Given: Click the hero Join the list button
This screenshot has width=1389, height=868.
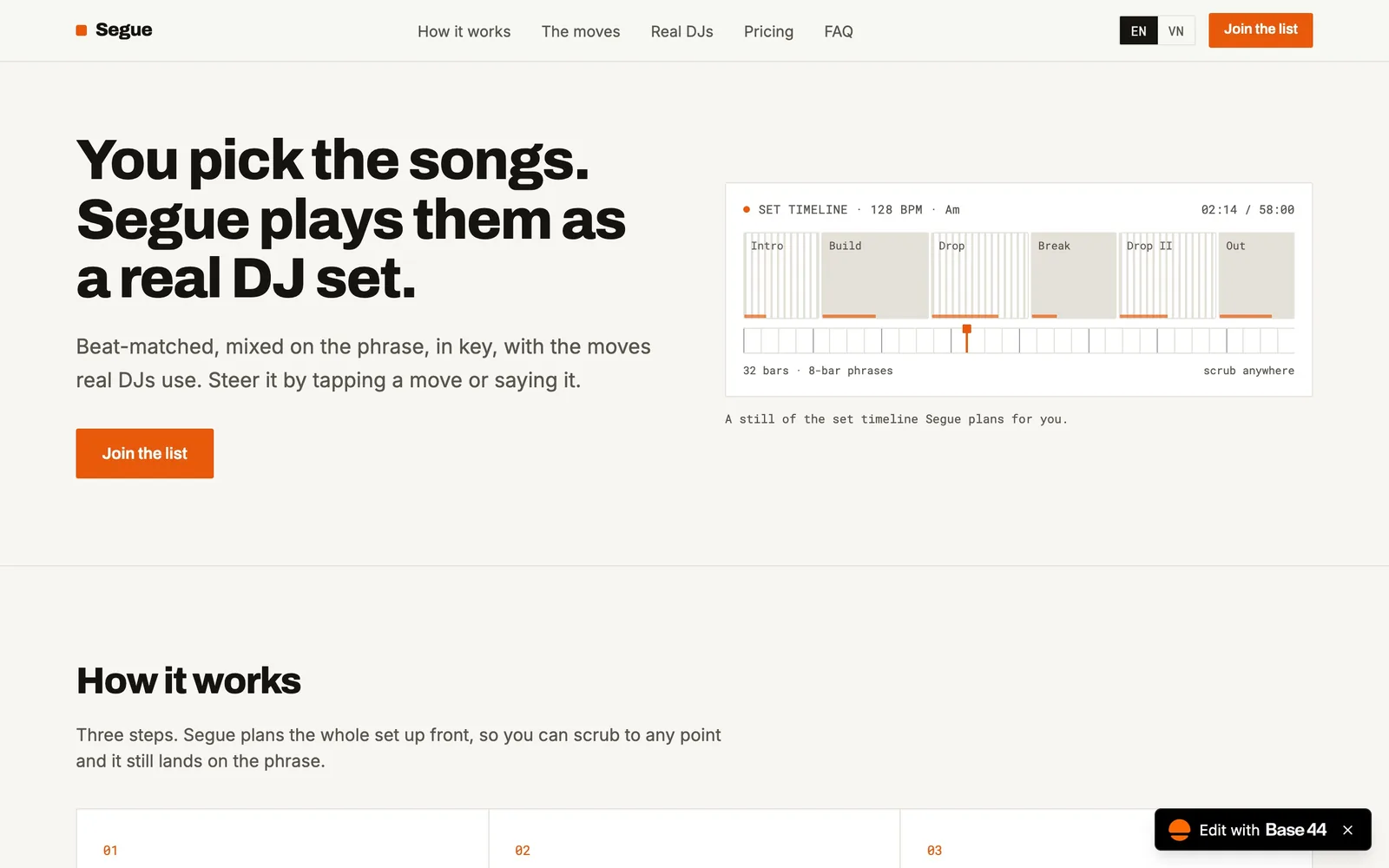Looking at the screenshot, I should 144,453.
